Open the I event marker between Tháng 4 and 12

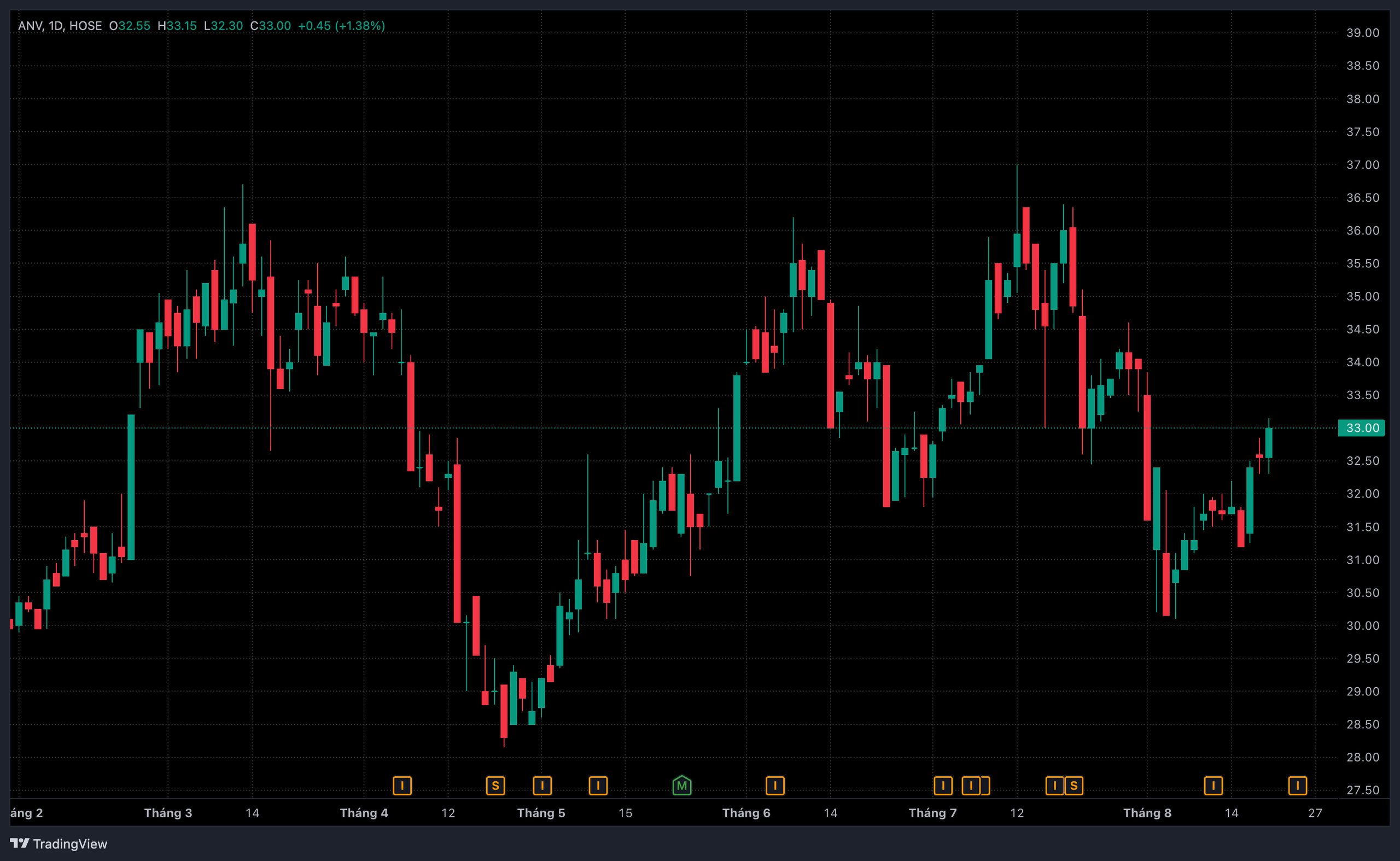[x=402, y=786]
